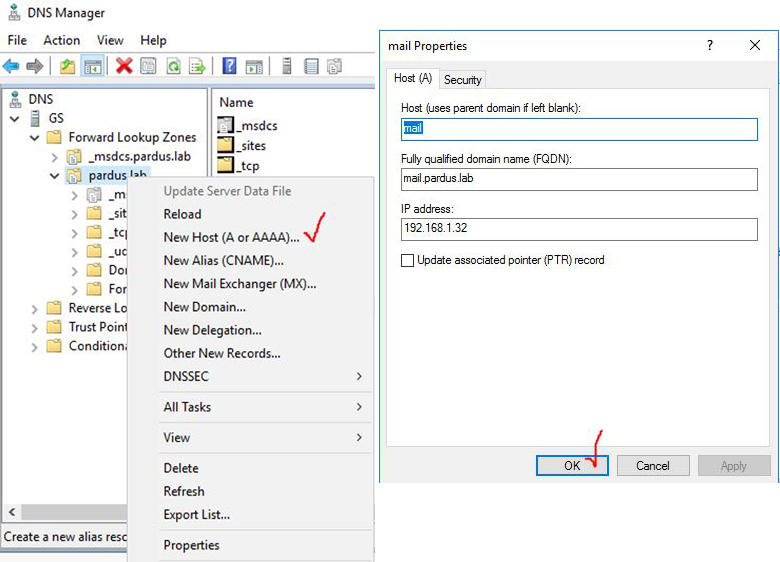Click the Show/Hide Action Pane icon

(254, 66)
